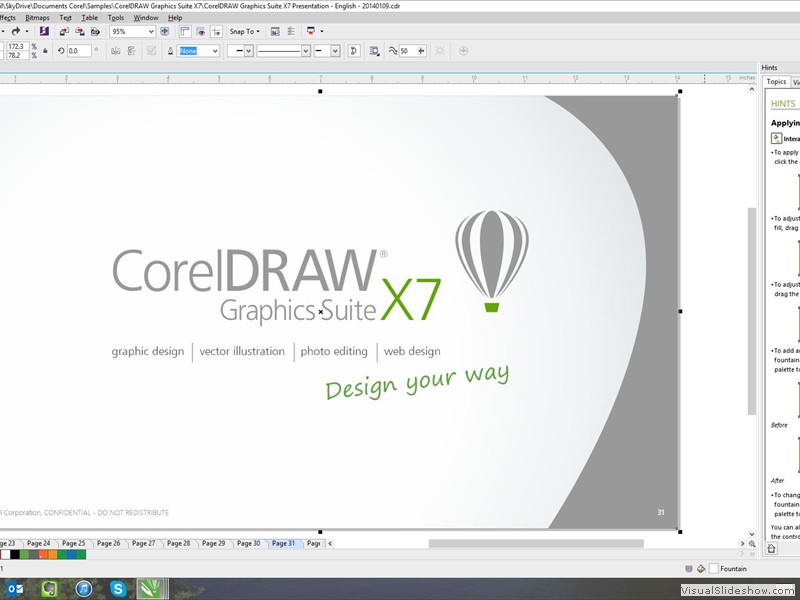Open the Text menu

(65, 18)
